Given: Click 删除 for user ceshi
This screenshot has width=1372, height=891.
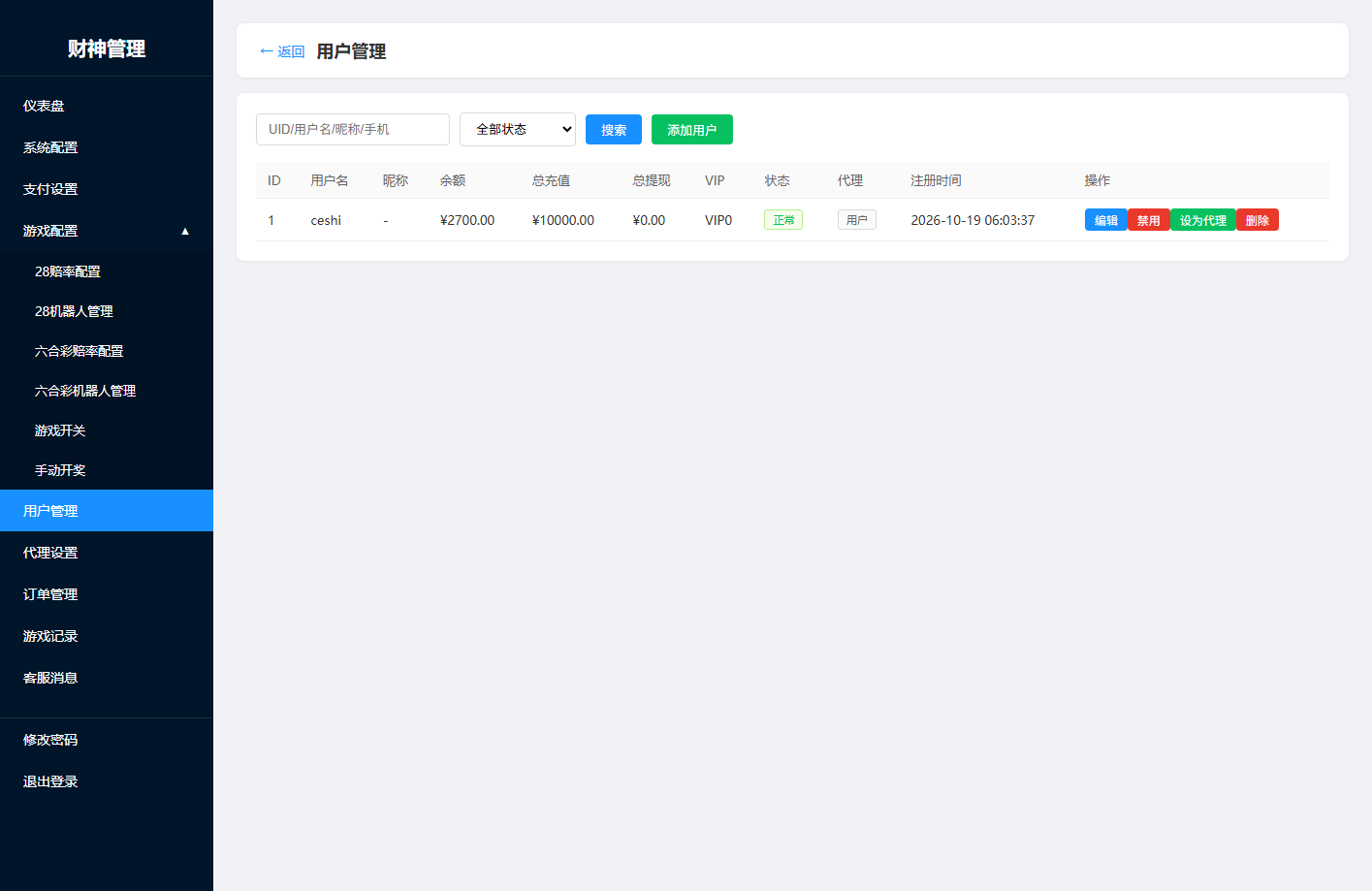Looking at the screenshot, I should 1258,220.
